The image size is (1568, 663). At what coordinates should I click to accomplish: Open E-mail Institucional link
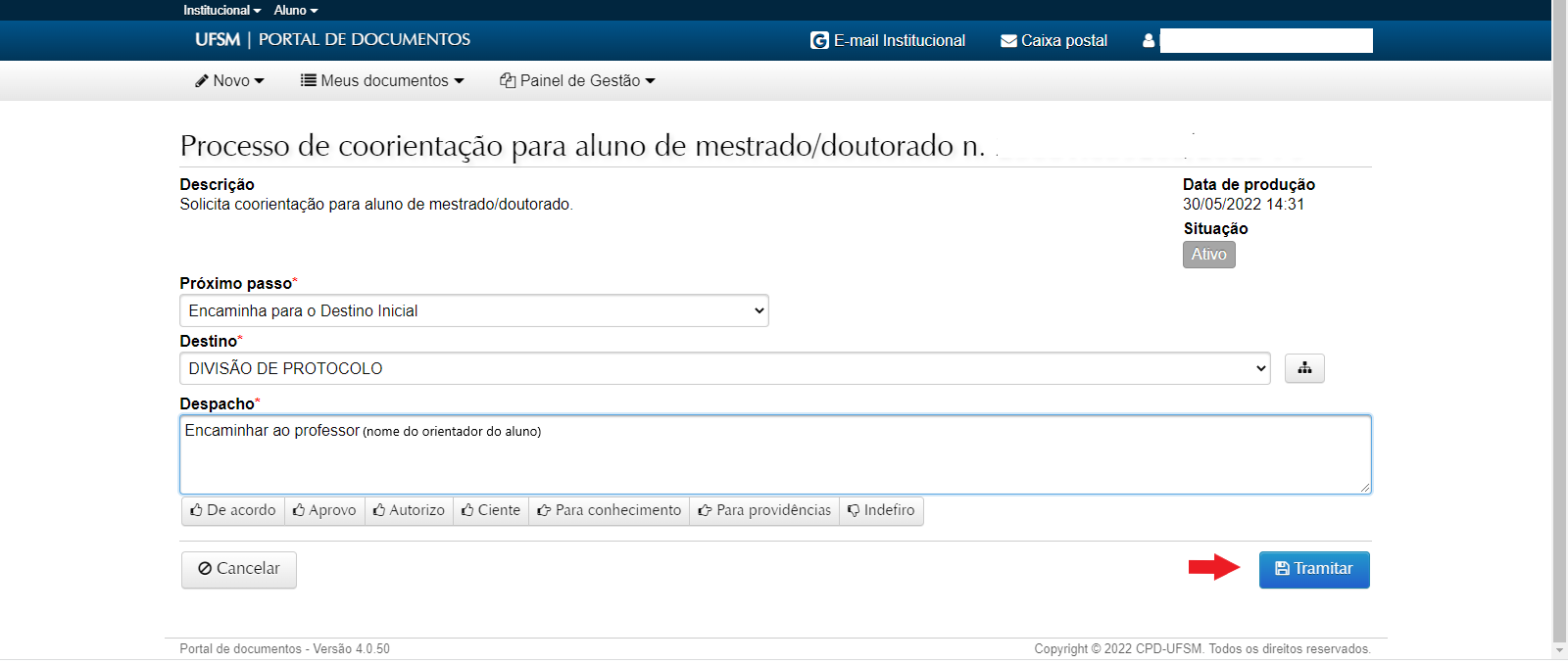click(x=888, y=41)
